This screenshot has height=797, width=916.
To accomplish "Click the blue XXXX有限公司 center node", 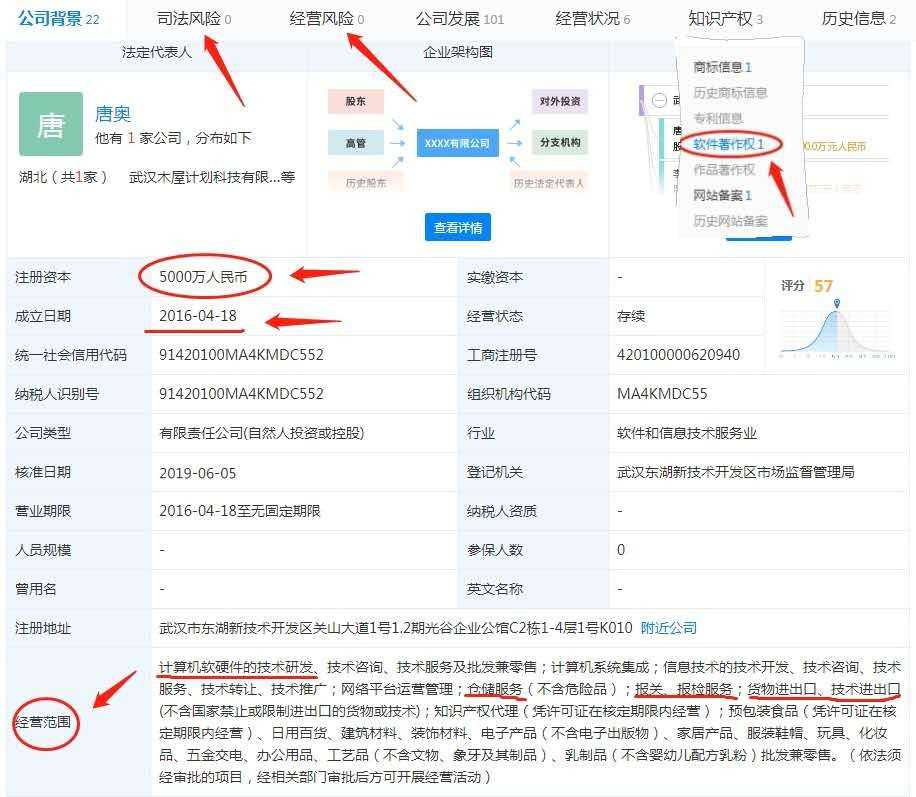I will coord(457,143).
